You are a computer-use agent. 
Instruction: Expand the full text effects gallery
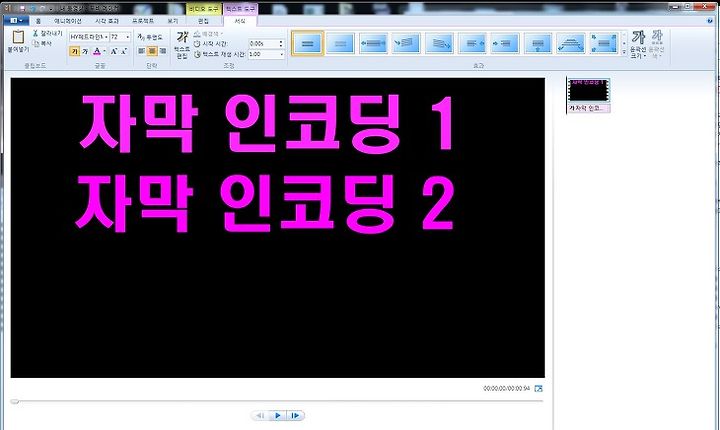624,52
